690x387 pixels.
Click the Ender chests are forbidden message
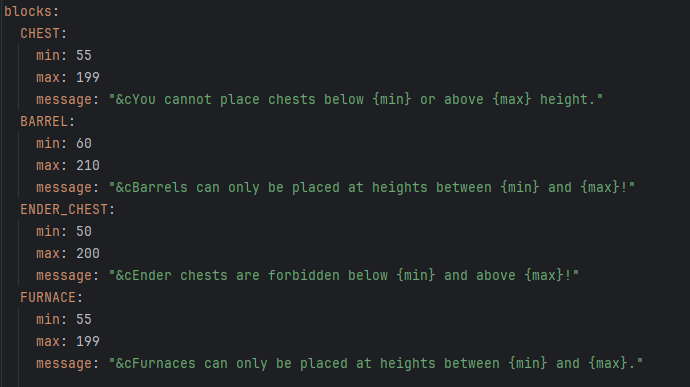[x=344, y=276]
